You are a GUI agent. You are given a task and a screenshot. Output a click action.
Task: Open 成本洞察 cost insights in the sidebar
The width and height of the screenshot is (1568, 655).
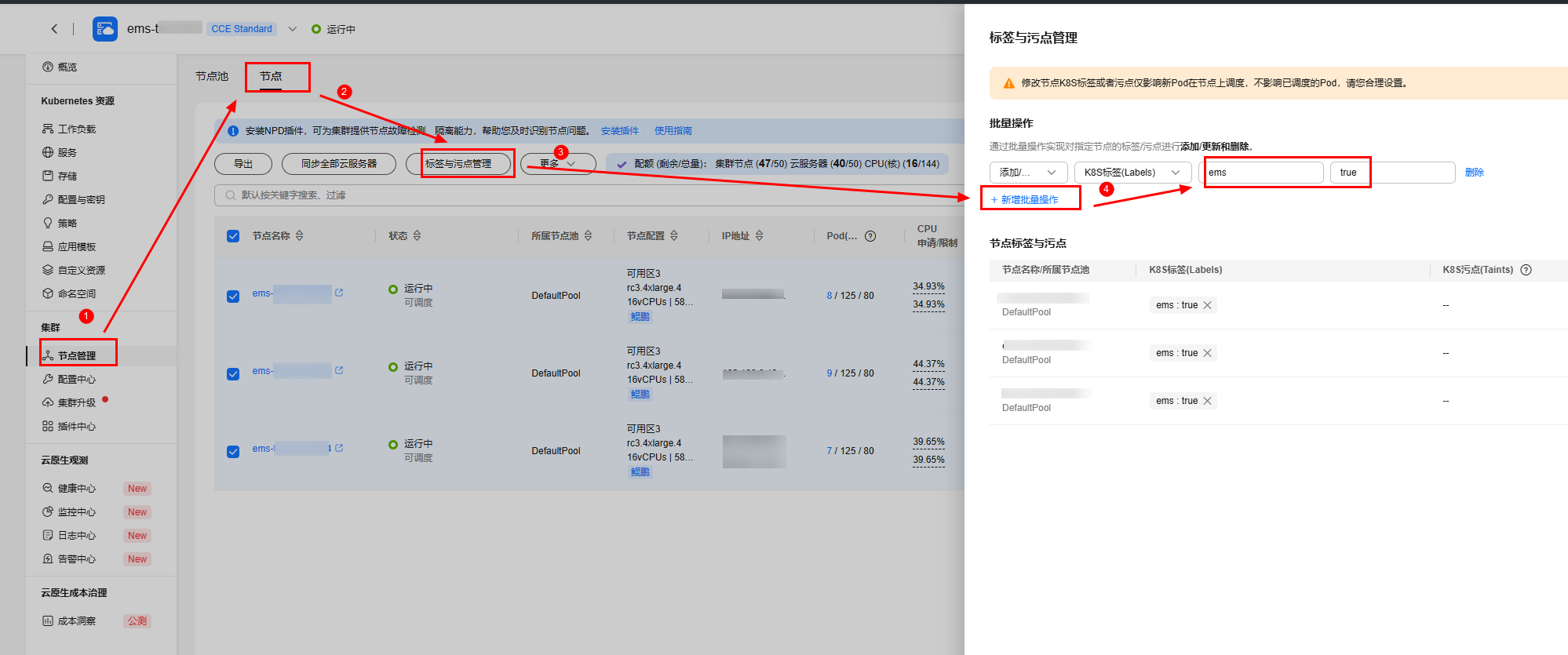69,620
